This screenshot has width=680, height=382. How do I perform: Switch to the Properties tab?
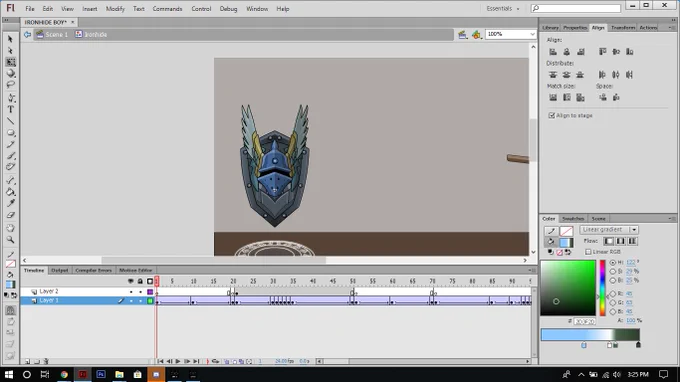point(575,27)
